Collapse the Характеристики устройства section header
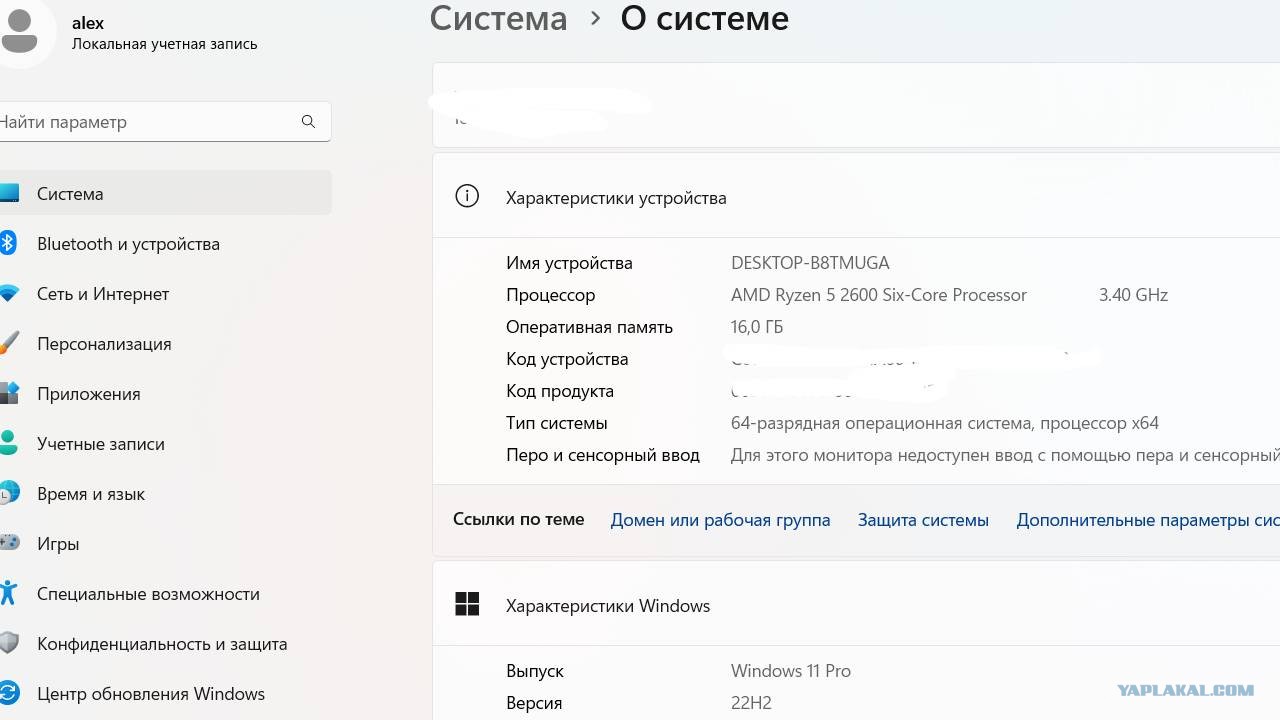This screenshot has height=720, width=1280. 856,196
